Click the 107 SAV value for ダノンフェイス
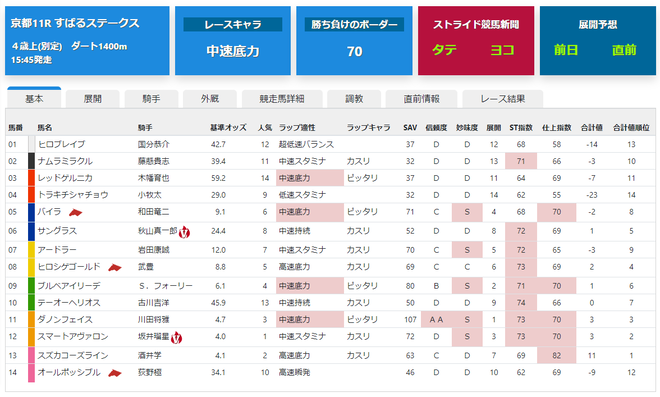The image size is (660, 397). coord(410,320)
